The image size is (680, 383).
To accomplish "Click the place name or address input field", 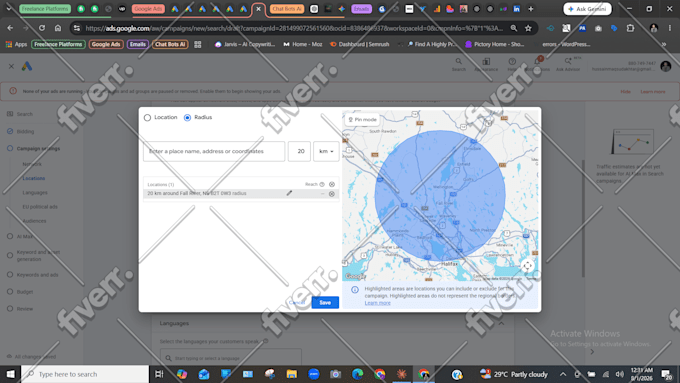I will tap(214, 151).
